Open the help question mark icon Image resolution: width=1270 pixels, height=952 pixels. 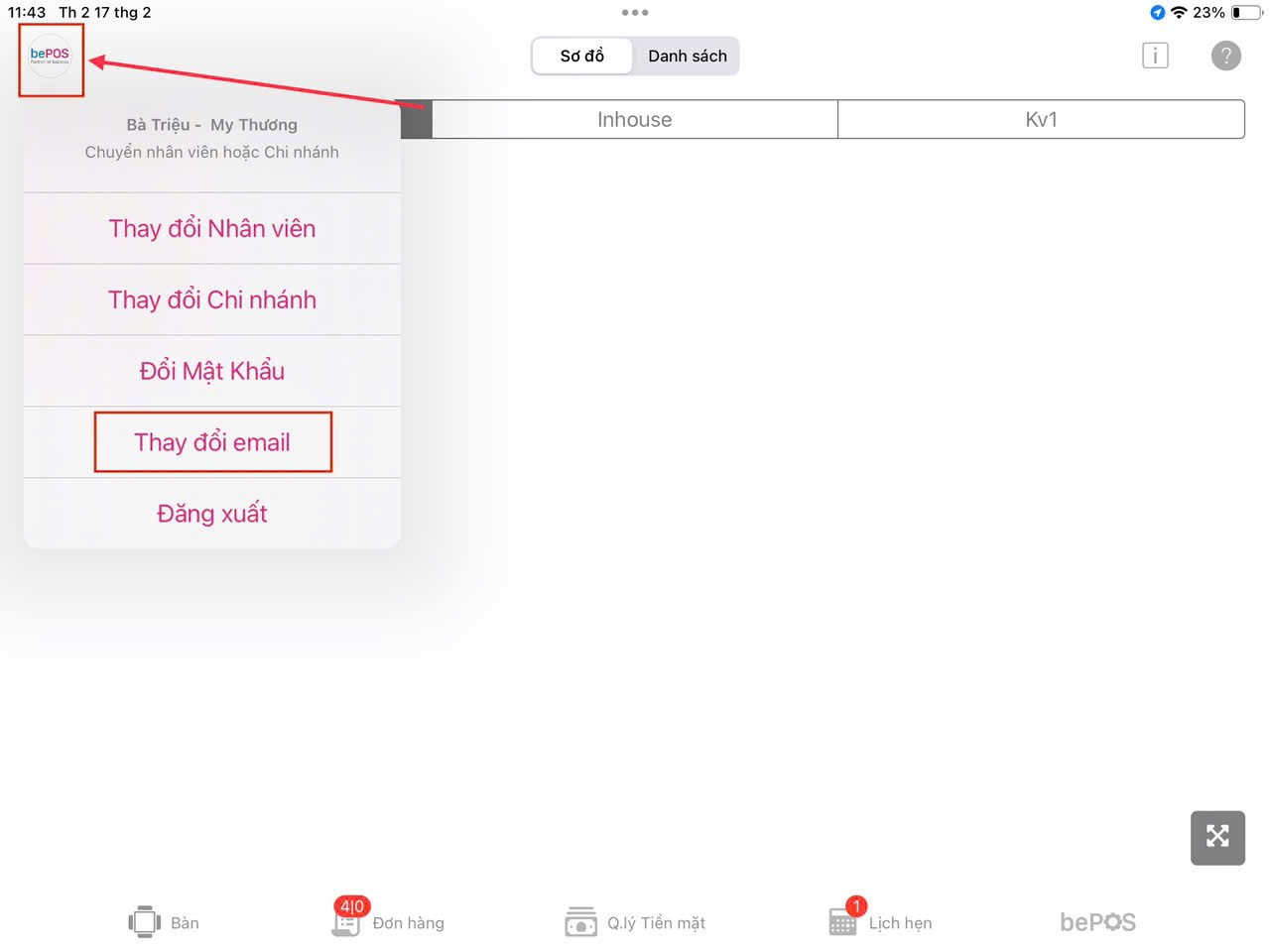(1225, 56)
